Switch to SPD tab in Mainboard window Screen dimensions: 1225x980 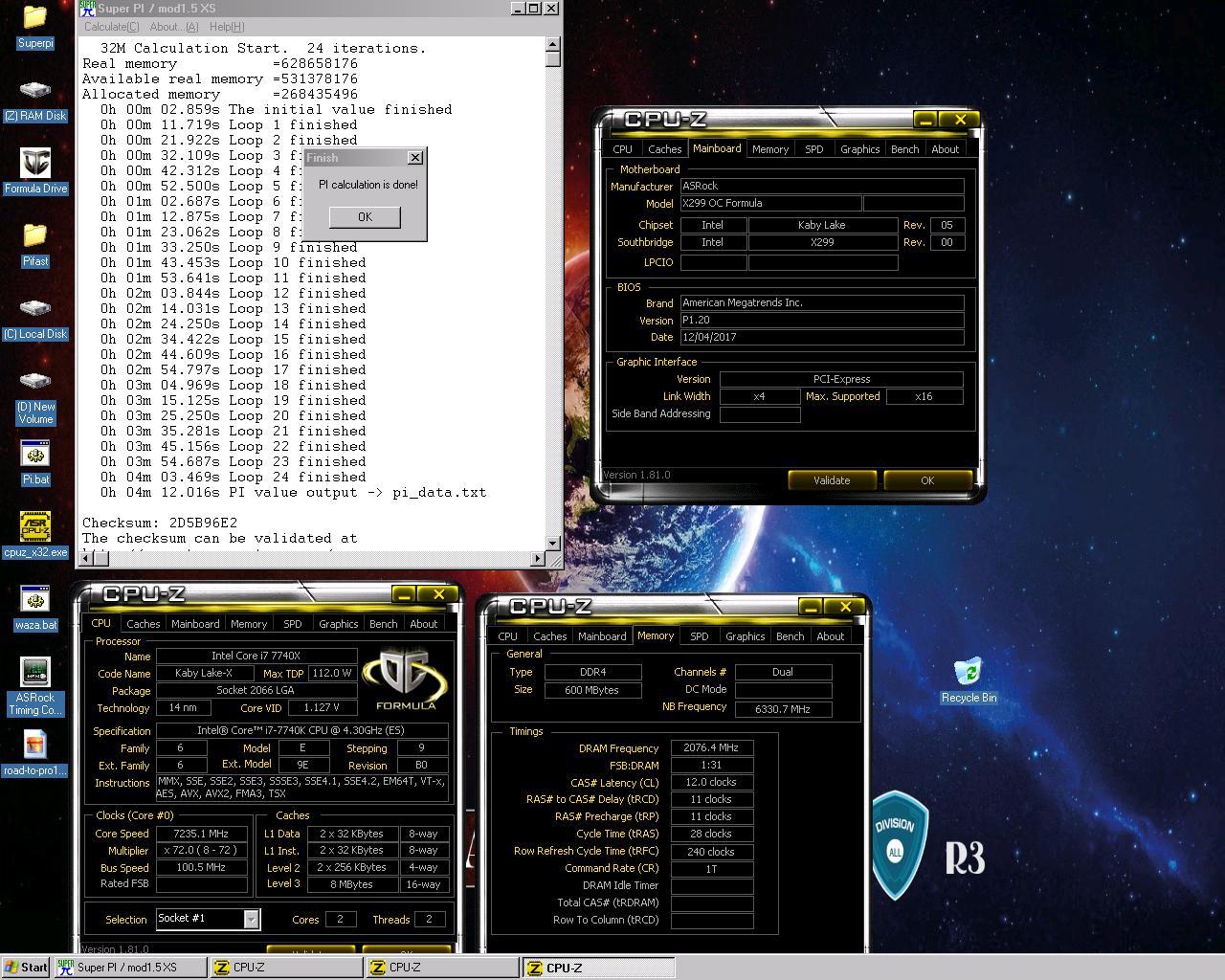[813, 149]
